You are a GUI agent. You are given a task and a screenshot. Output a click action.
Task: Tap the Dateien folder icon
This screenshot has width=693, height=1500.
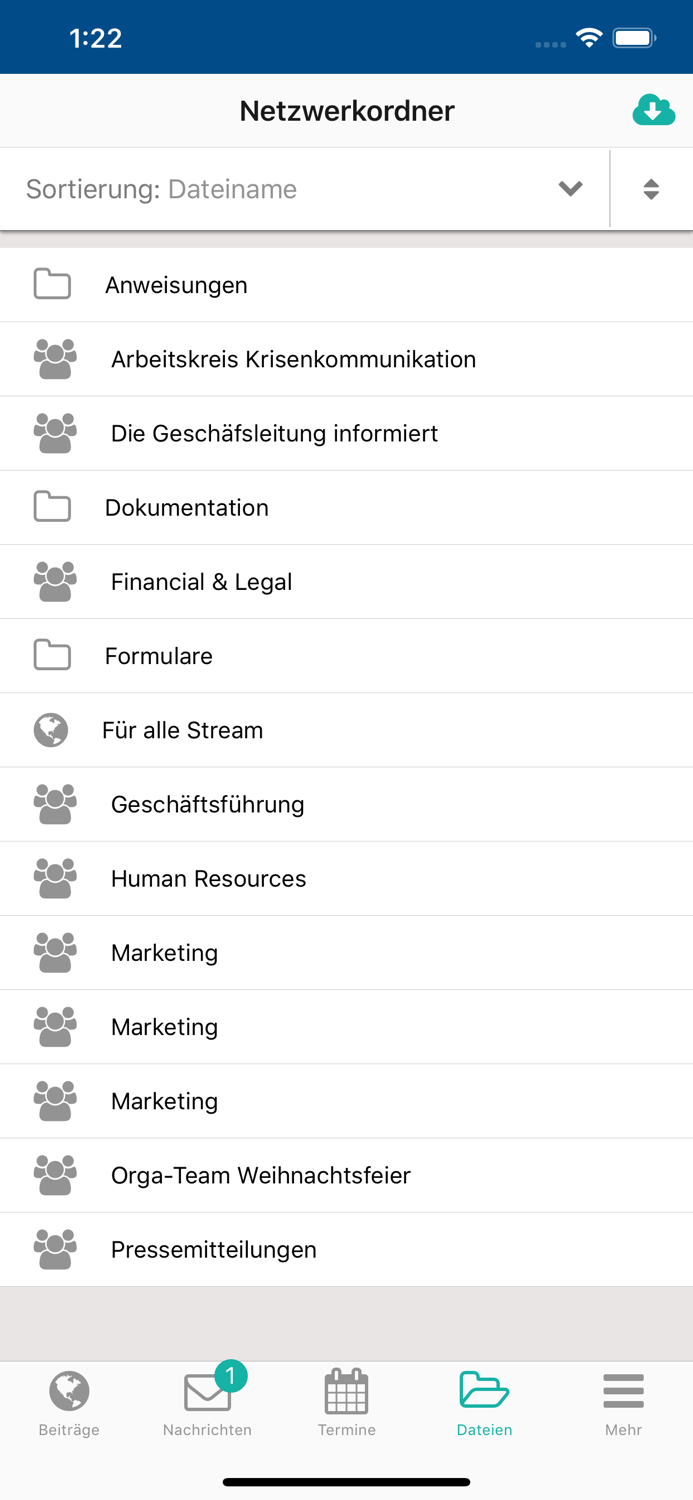coord(484,1390)
